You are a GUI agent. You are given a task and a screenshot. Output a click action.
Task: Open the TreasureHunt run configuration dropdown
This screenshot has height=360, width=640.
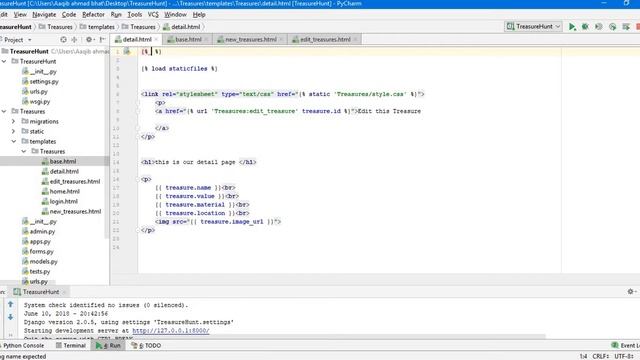click(533, 27)
